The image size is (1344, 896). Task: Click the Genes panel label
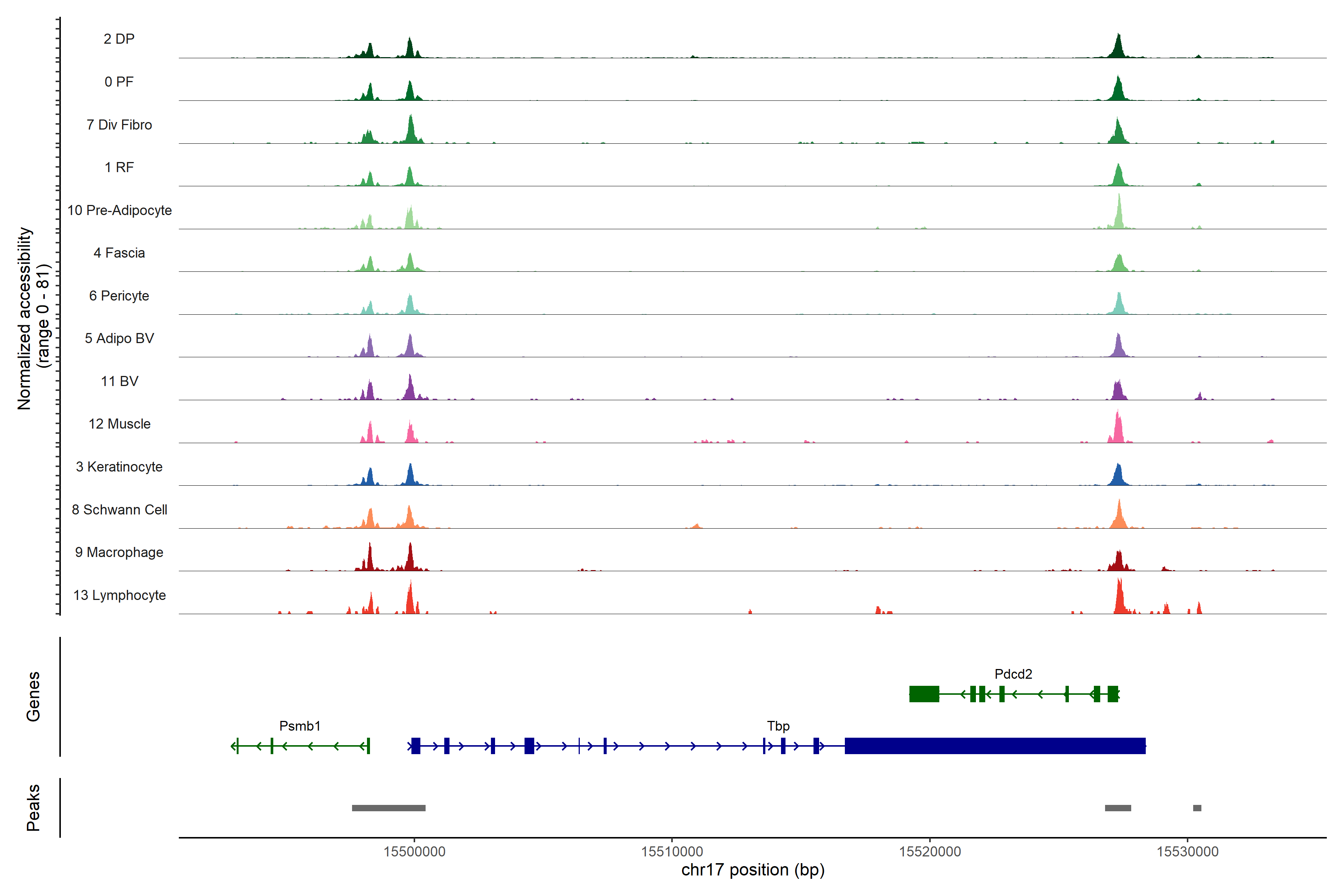33,696
